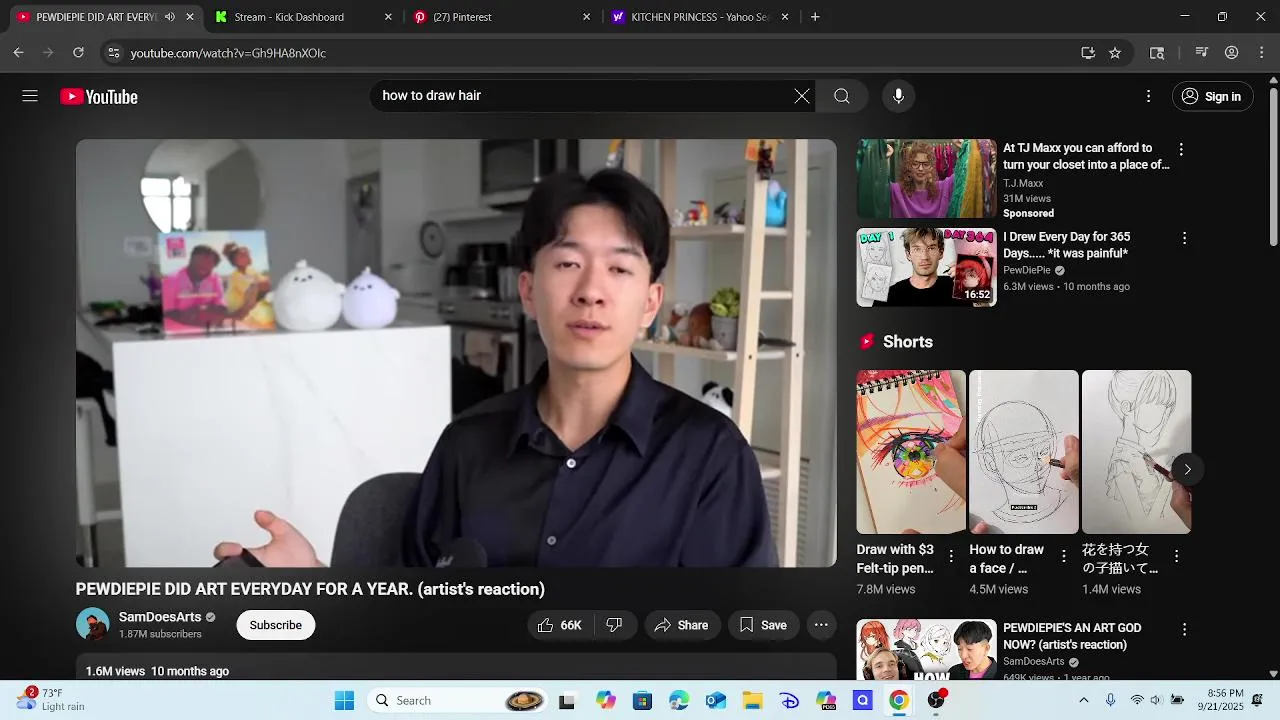Install YouTube app from address bar icon
The image size is (1280, 720).
click(1088, 53)
